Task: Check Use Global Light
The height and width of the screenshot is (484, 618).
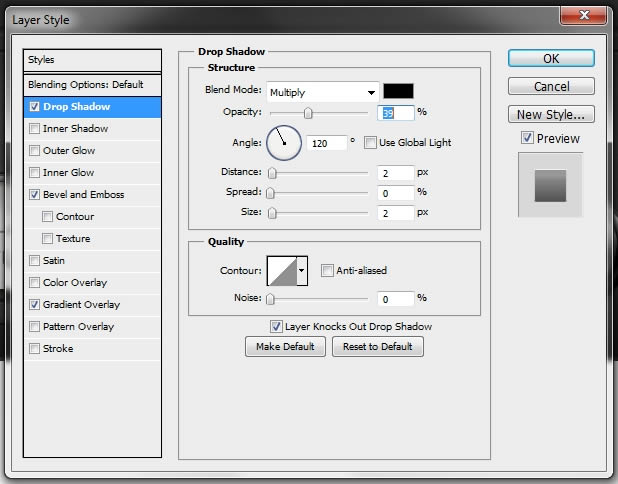Action: [x=370, y=142]
